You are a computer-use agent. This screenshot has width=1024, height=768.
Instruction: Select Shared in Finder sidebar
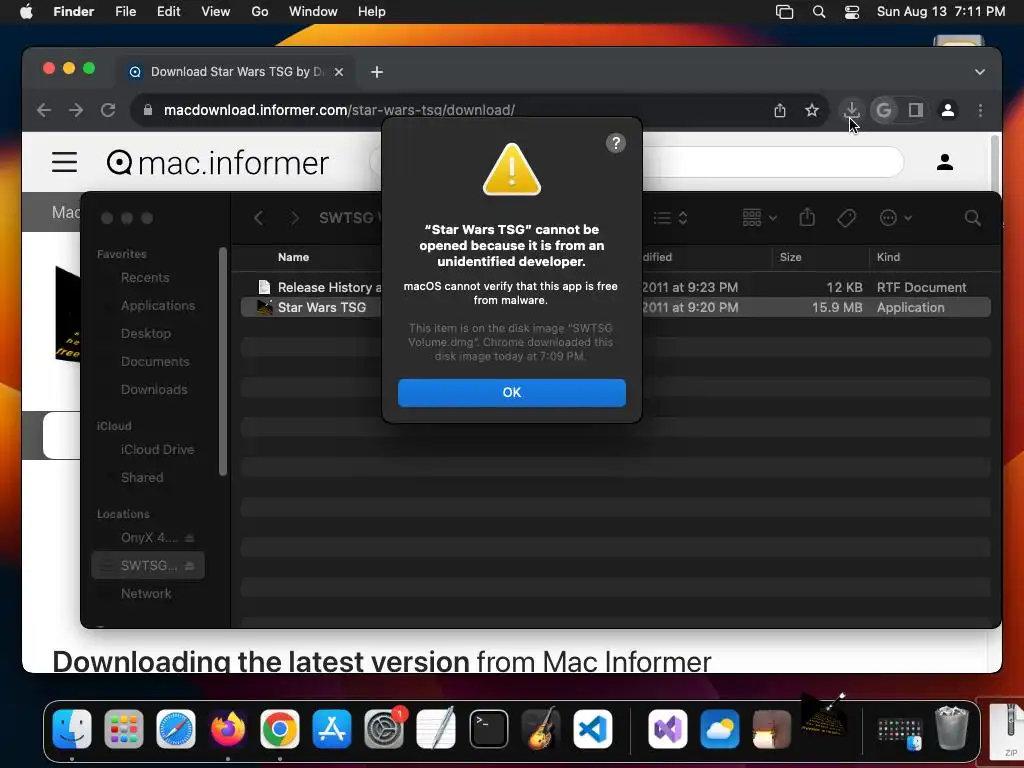(x=142, y=478)
